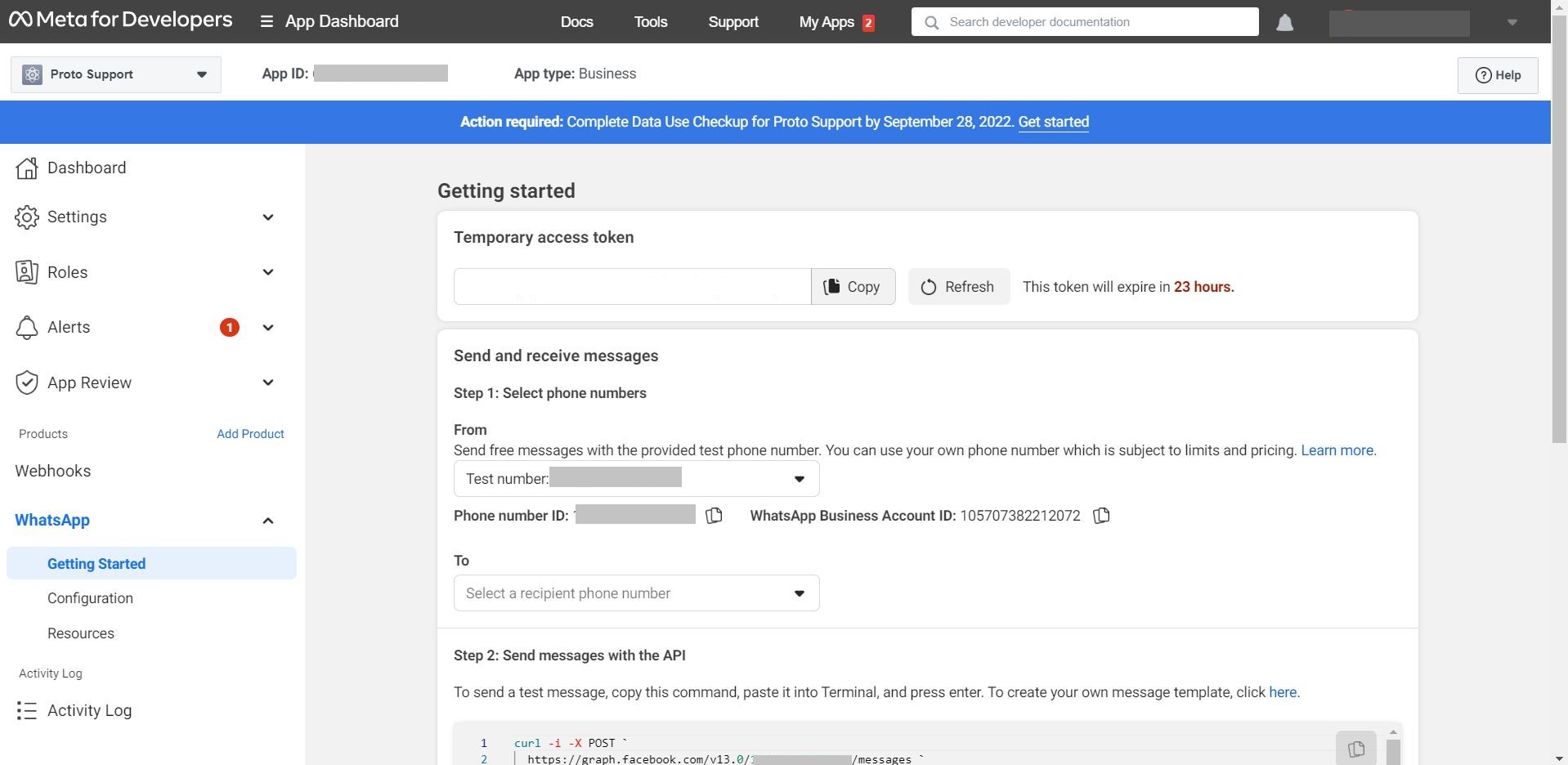This screenshot has height=765, width=1568.
Task: Click the Proto Support app gear icon
Action: coord(32,74)
